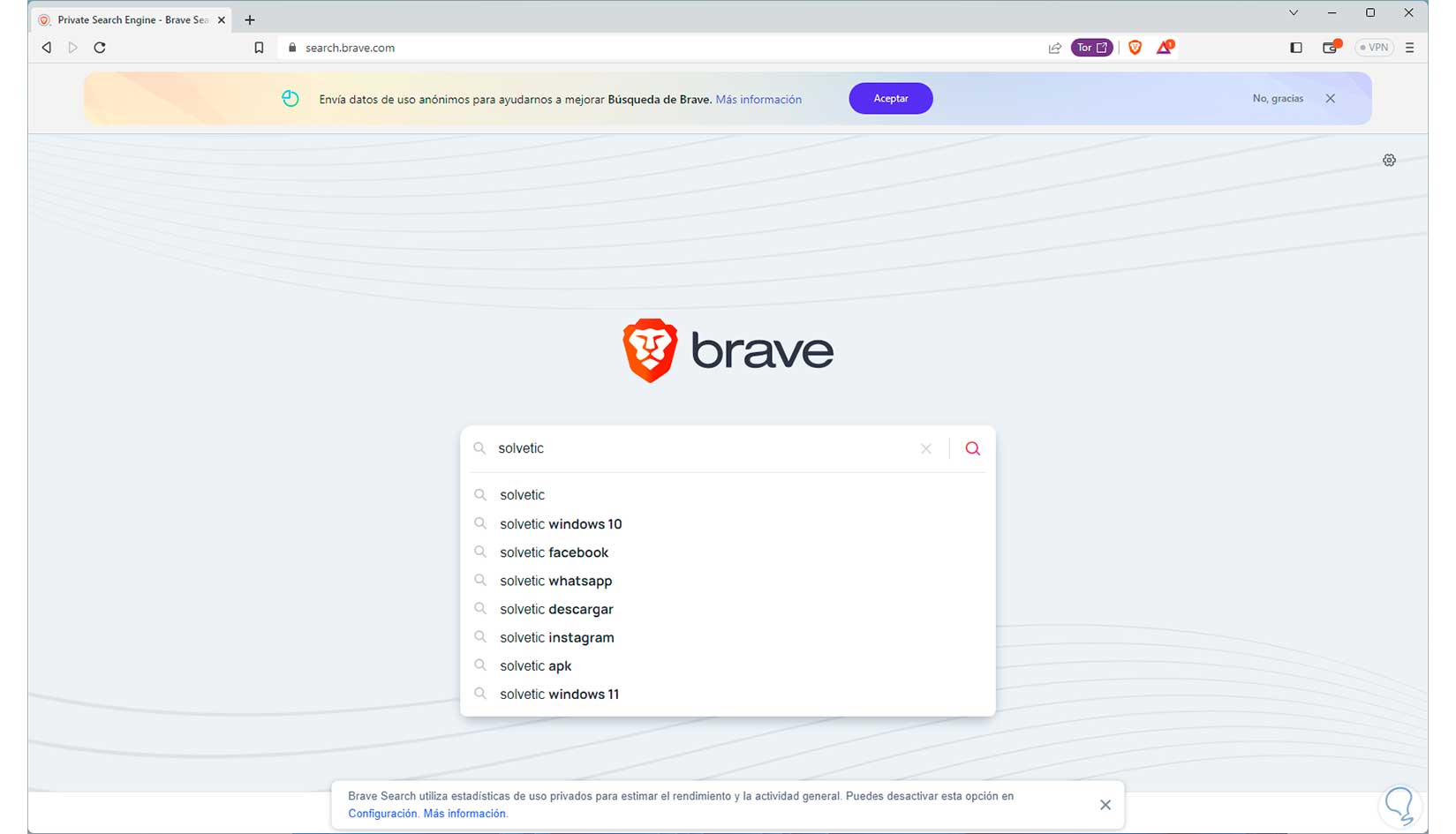Image resolution: width=1456 pixels, height=834 pixels.
Task: Open the Tor private window button
Action: [x=1092, y=48]
